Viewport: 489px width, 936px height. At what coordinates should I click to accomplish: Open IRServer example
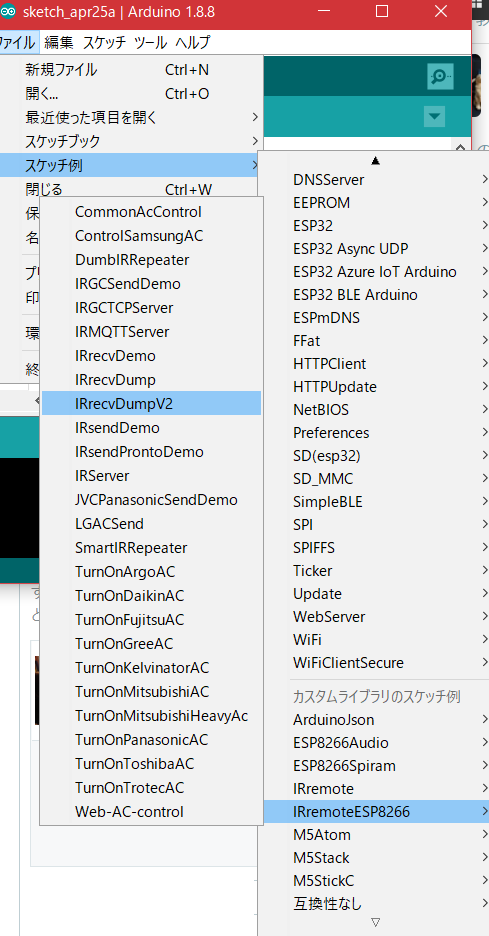tap(151, 476)
